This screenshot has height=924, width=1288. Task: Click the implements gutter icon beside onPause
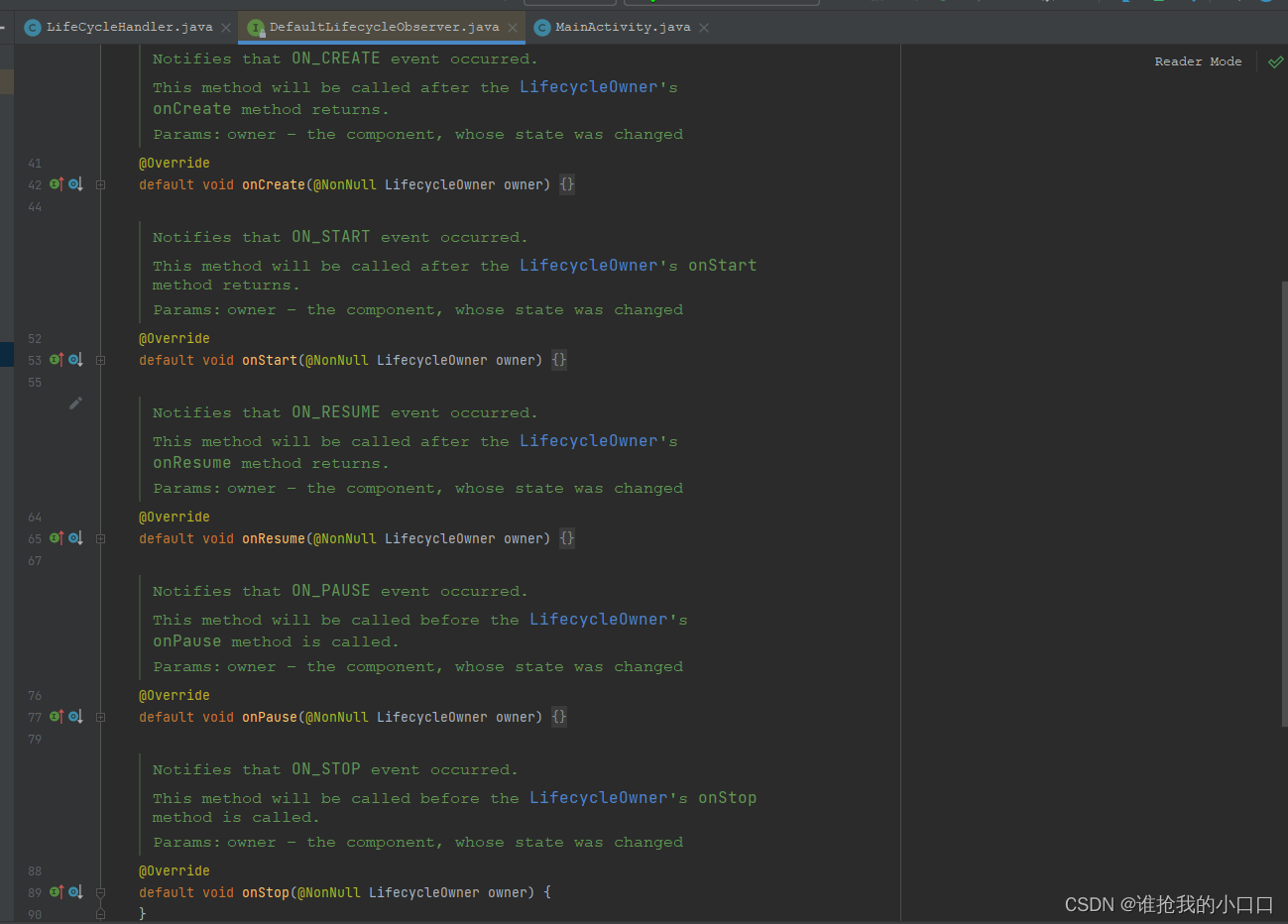point(57,717)
